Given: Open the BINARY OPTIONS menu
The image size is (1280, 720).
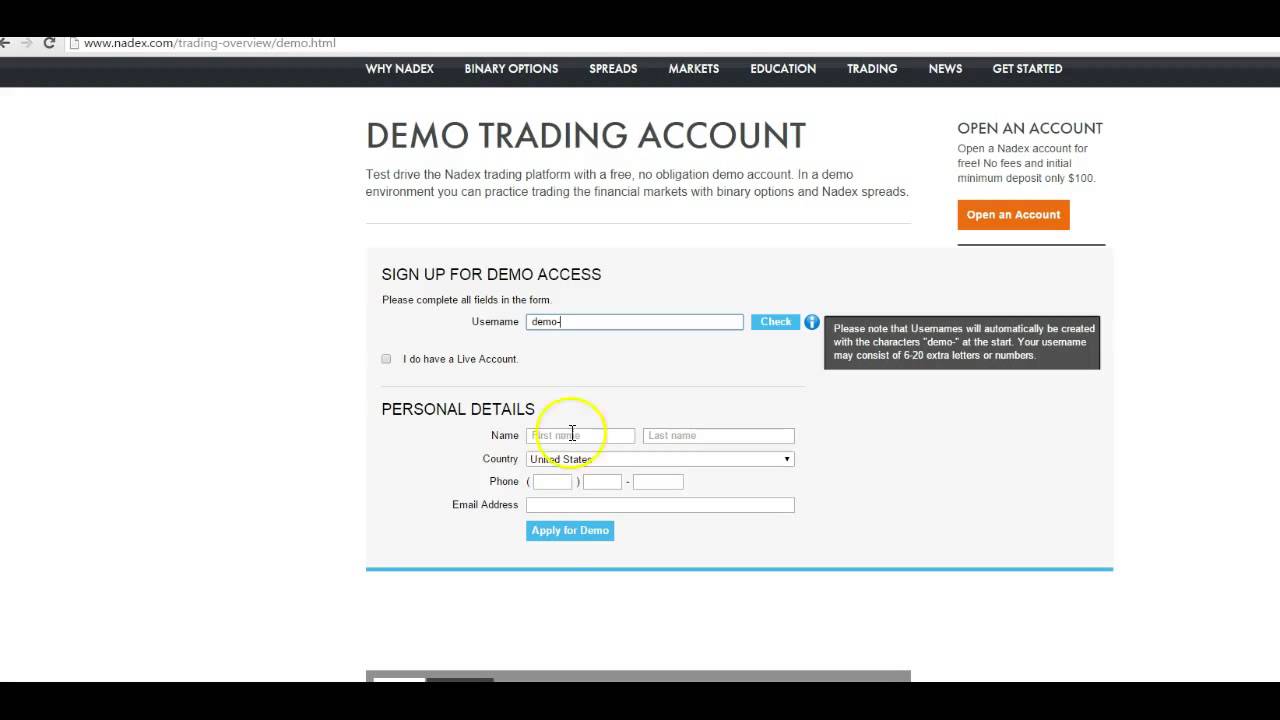Looking at the screenshot, I should pos(511,69).
